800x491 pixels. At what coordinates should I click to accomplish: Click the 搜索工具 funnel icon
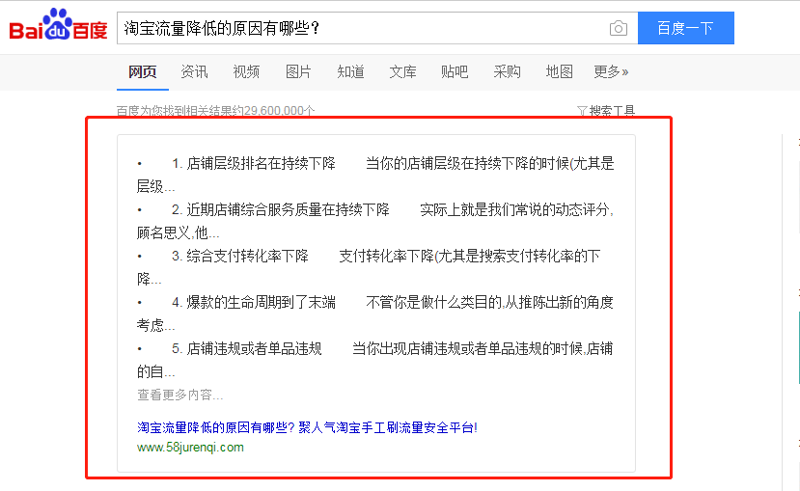582,111
